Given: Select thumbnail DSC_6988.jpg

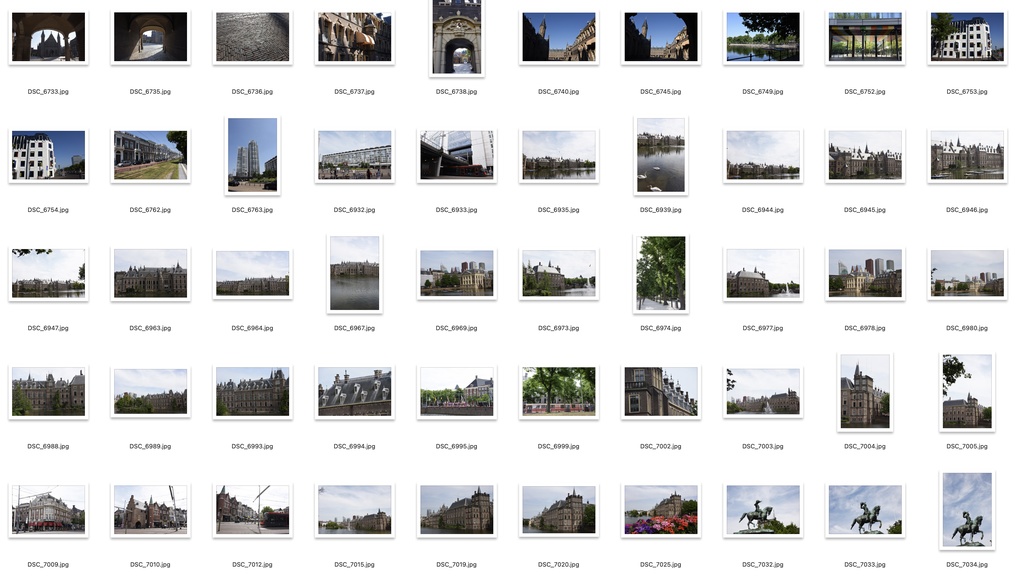Looking at the screenshot, I should [48, 392].
